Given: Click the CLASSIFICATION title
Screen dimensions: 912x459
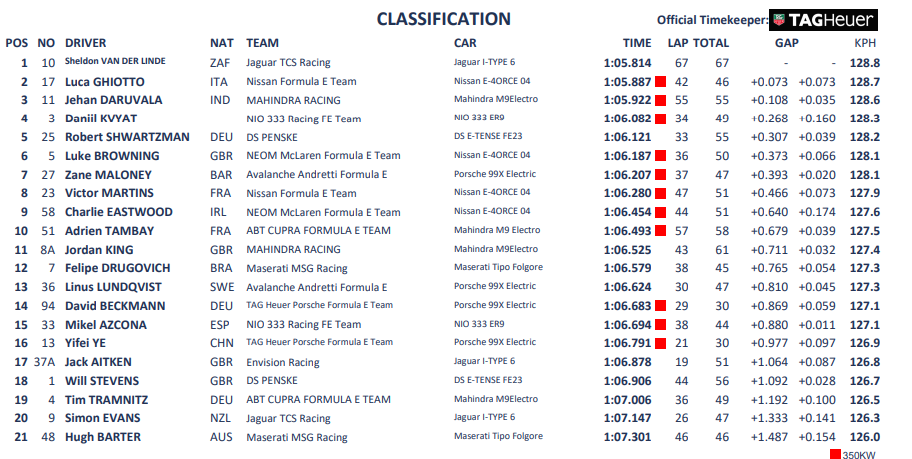Looking at the screenshot, I should coord(443,19).
